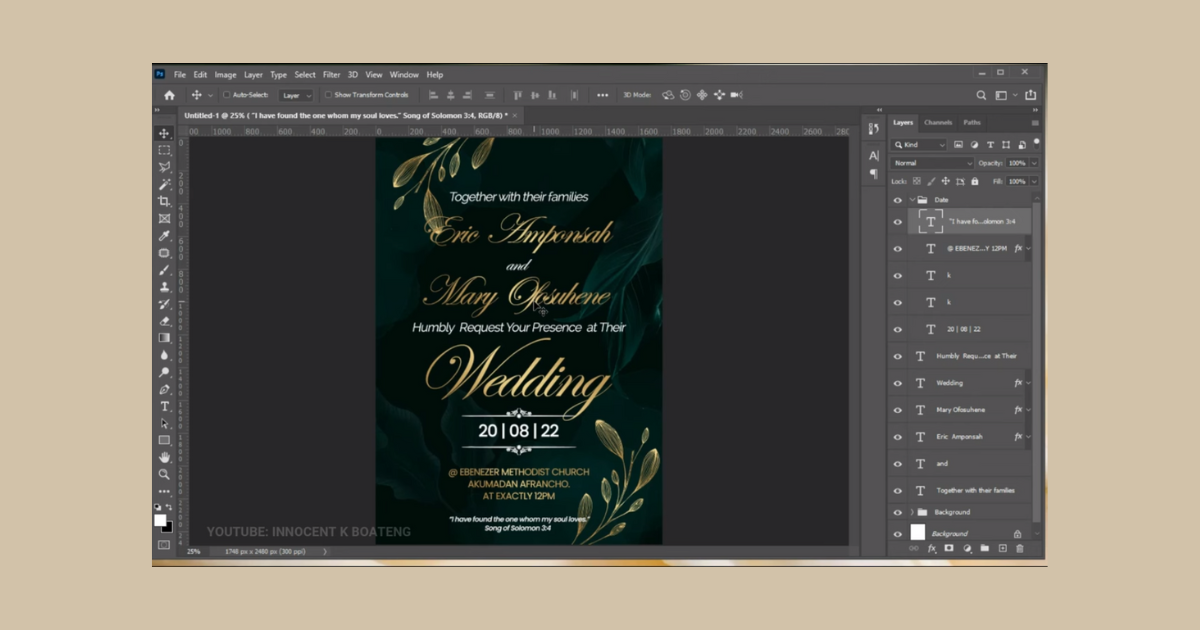Select the Polygonal Lasso tool
The height and width of the screenshot is (630, 1200).
pyautogui.click(x=164, y=167)
